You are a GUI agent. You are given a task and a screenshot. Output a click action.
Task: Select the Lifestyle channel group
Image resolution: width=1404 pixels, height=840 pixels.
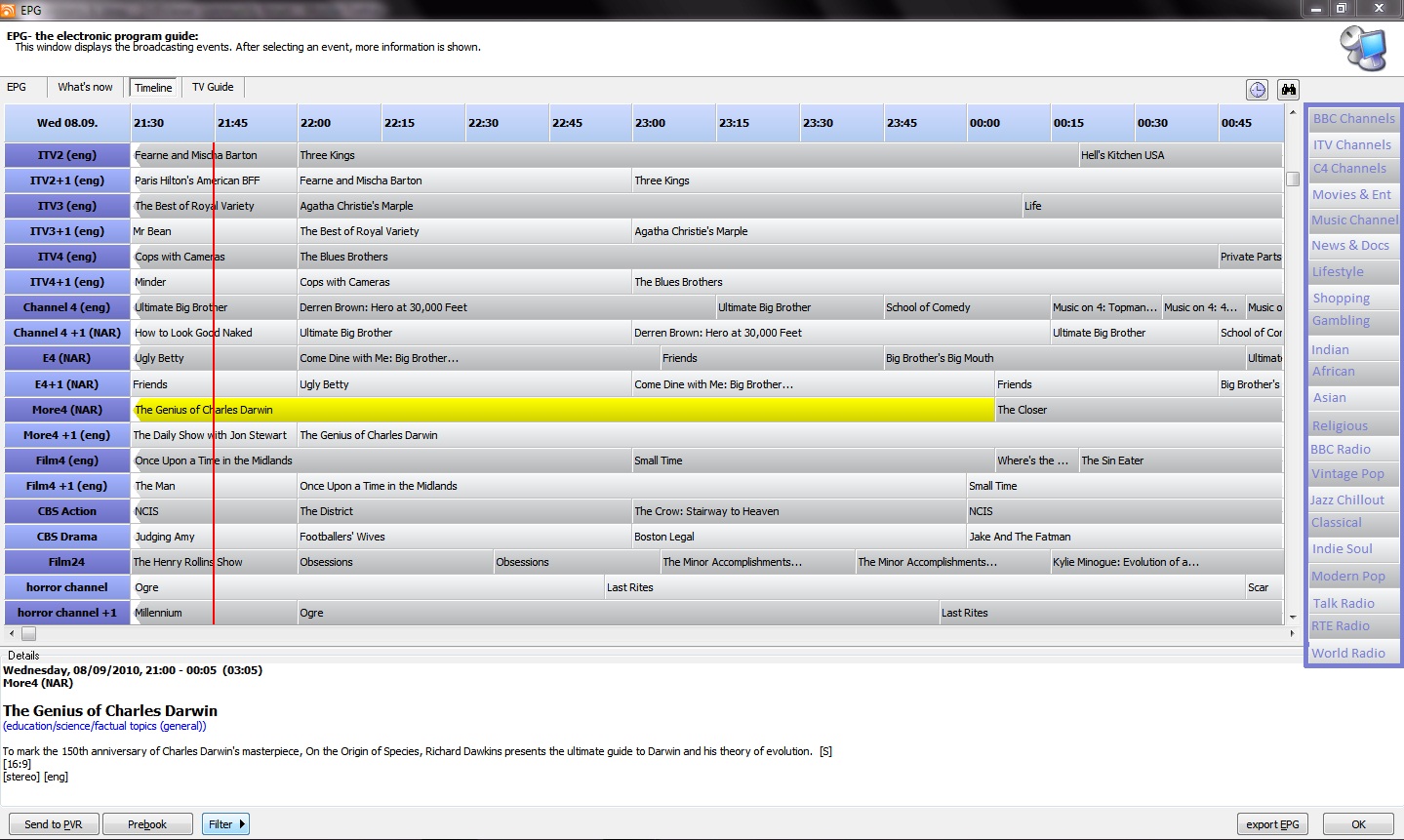[x=1353, y=272]
